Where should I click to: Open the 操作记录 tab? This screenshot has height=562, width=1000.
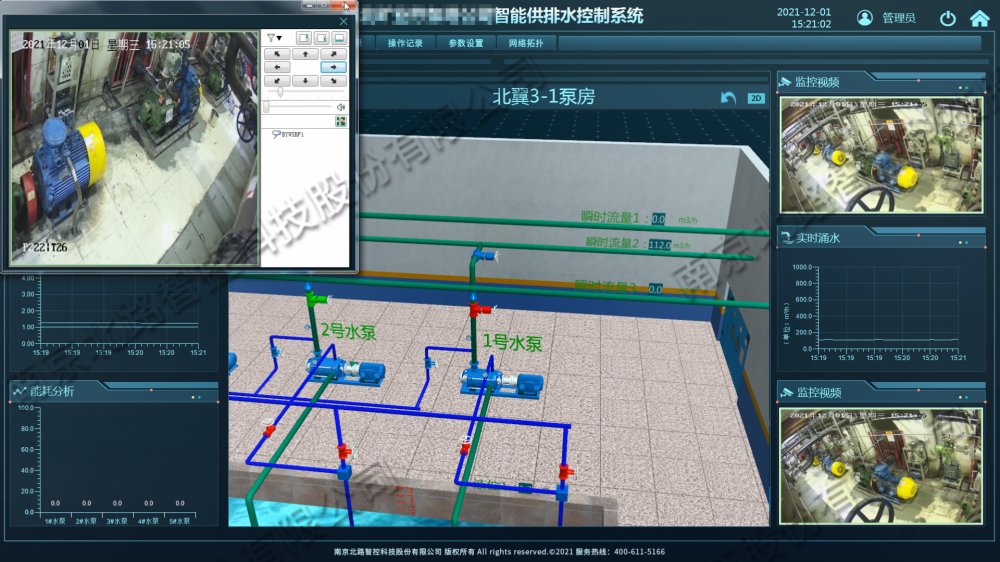405,43
